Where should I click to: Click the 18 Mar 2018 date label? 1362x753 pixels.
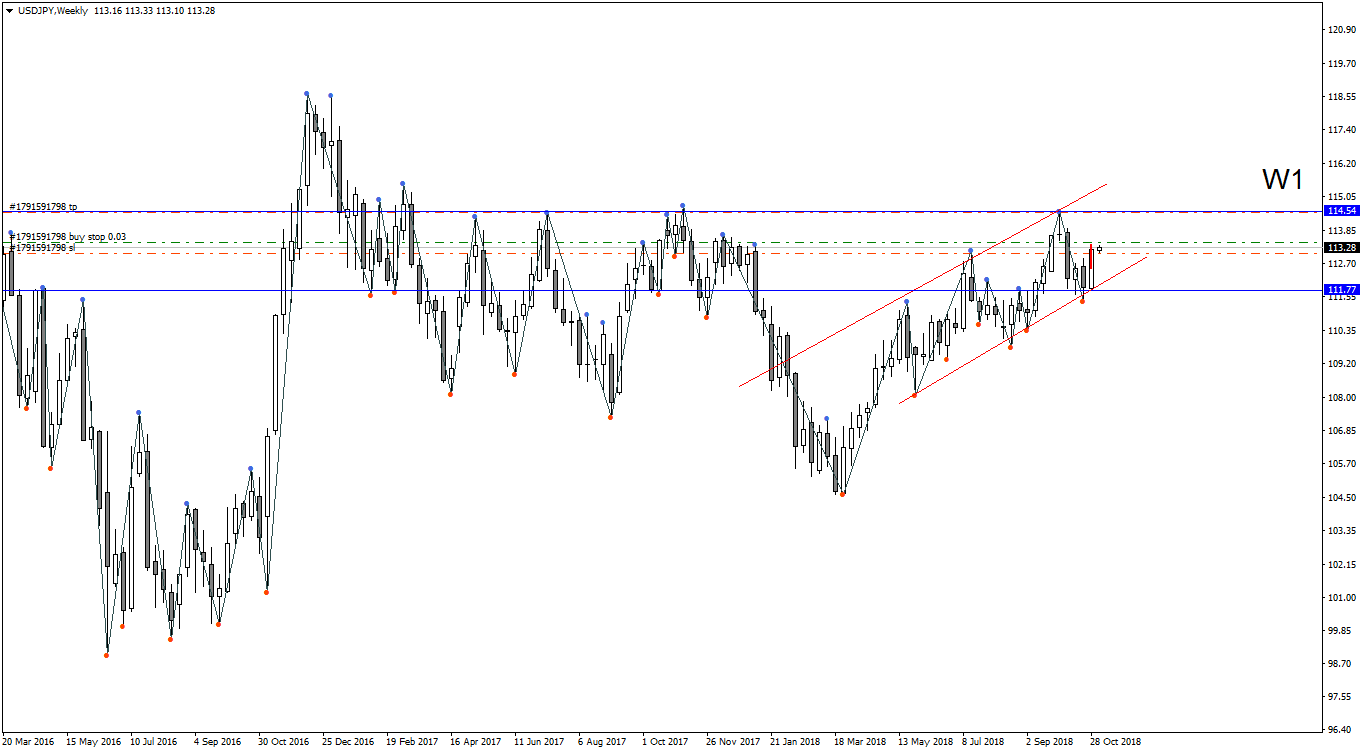tap(860, 742)
